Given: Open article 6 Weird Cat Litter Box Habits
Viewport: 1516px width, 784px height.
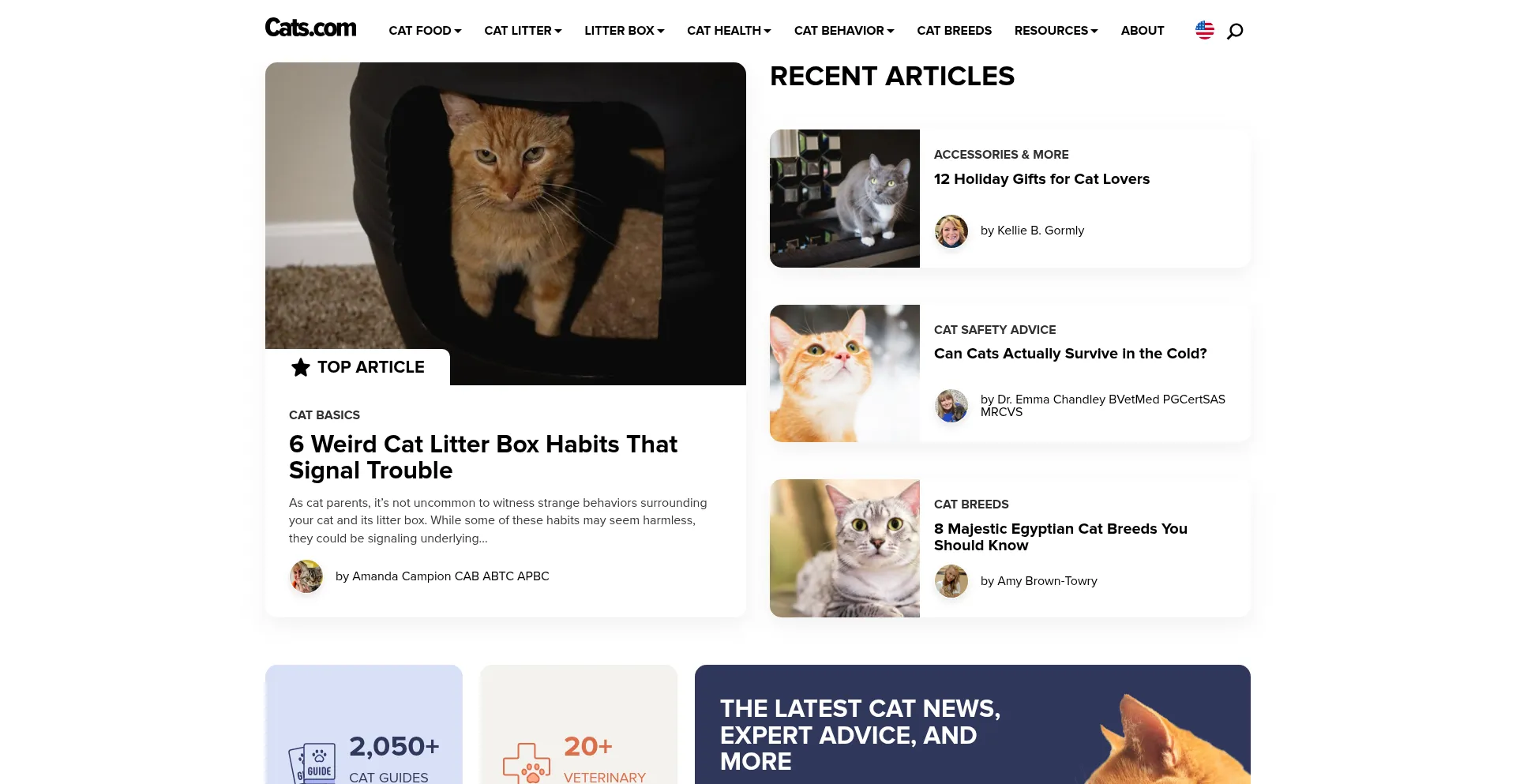Looking at the screenshot, I should click(483, 457).
